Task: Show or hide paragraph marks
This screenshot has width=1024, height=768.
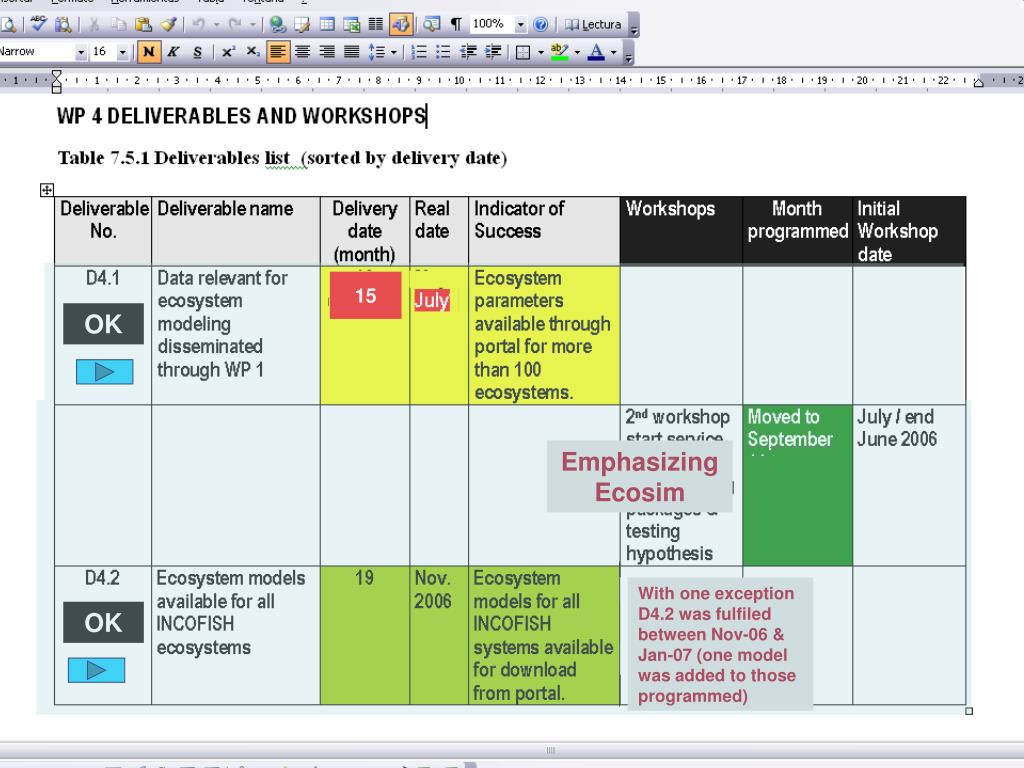Action: (456, 25)
